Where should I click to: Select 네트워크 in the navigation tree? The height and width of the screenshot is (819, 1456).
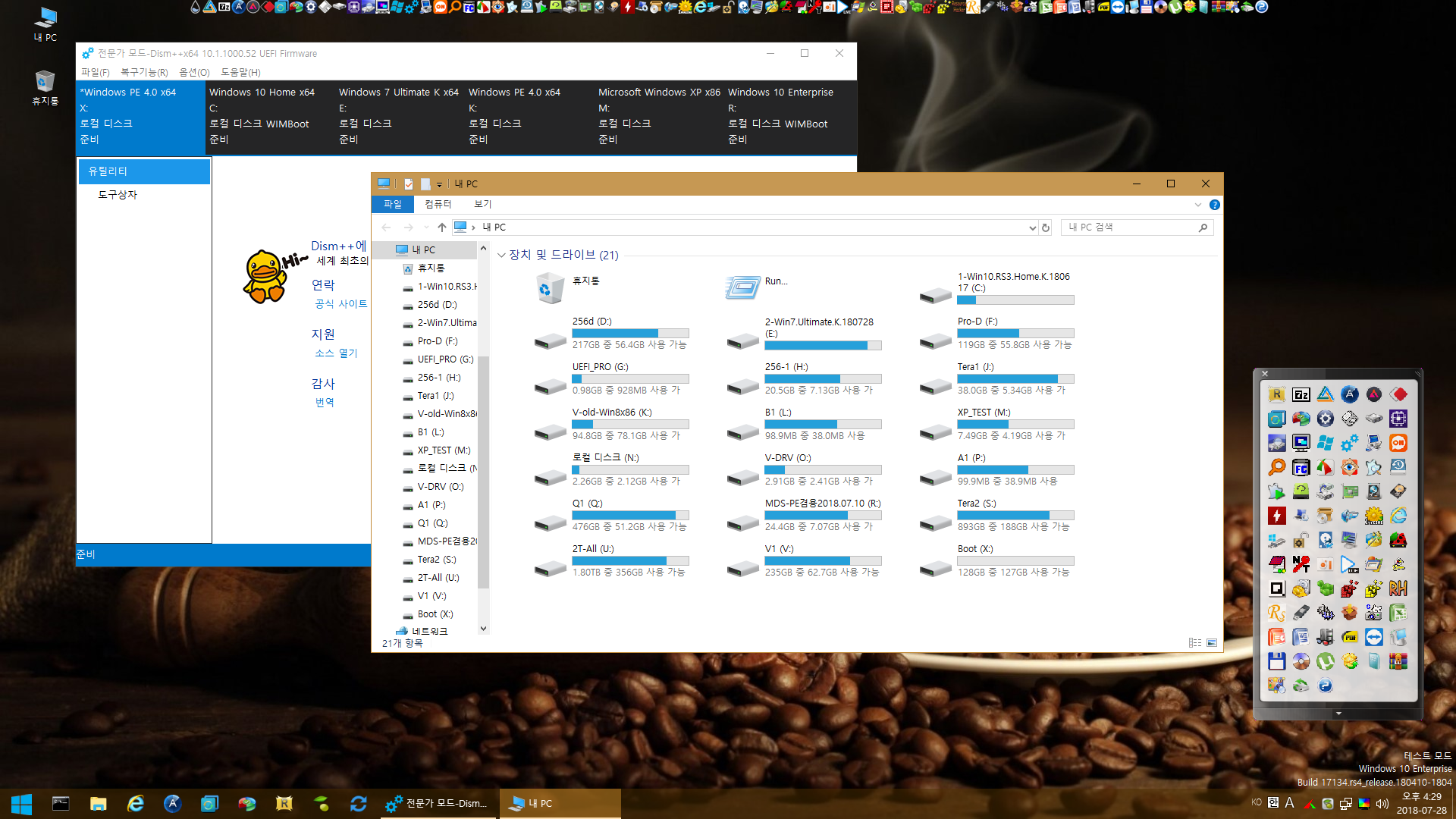pyautogui.click(x=429, y=632)
